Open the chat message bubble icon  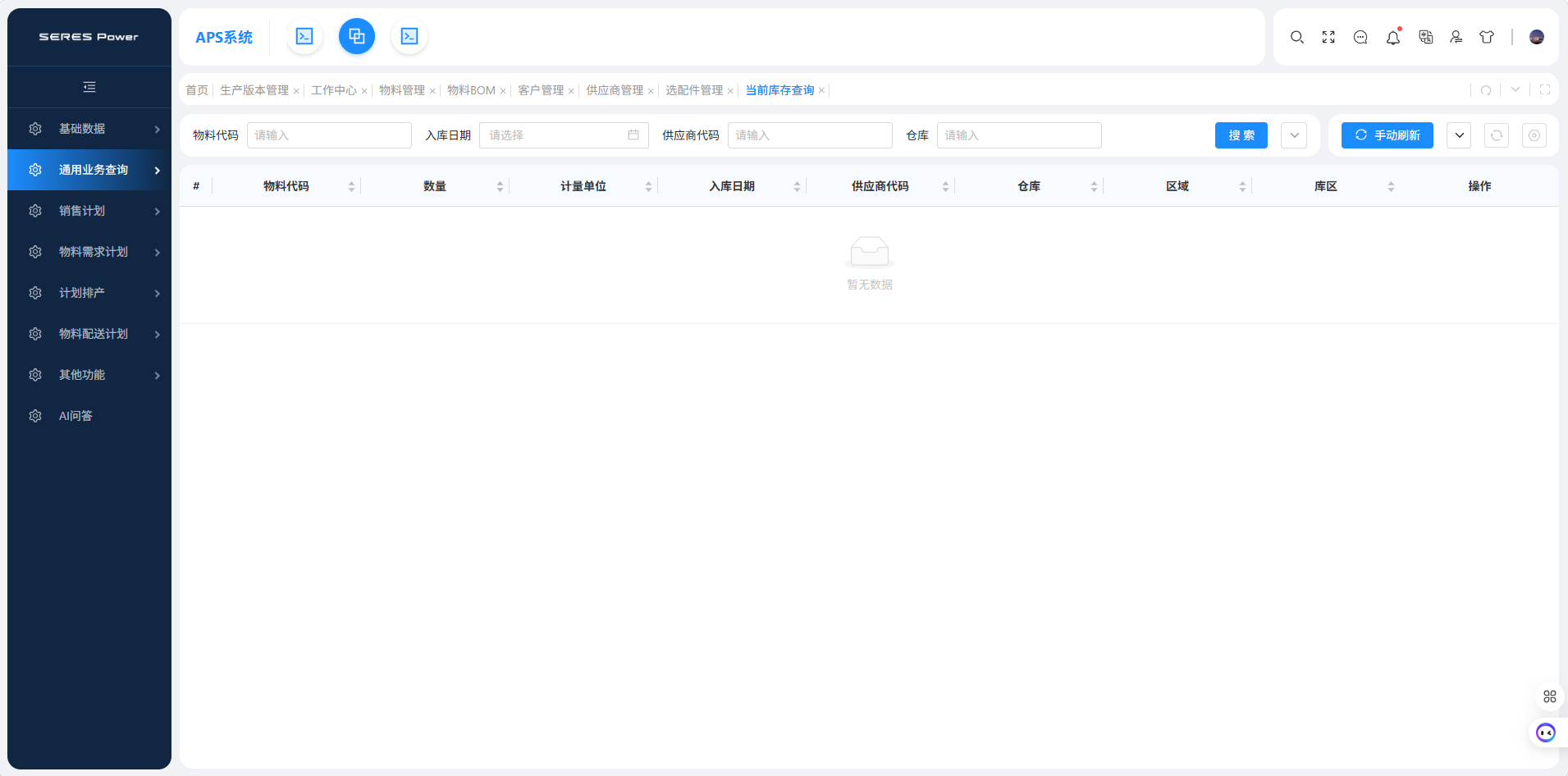click(x=1360, y=37)
